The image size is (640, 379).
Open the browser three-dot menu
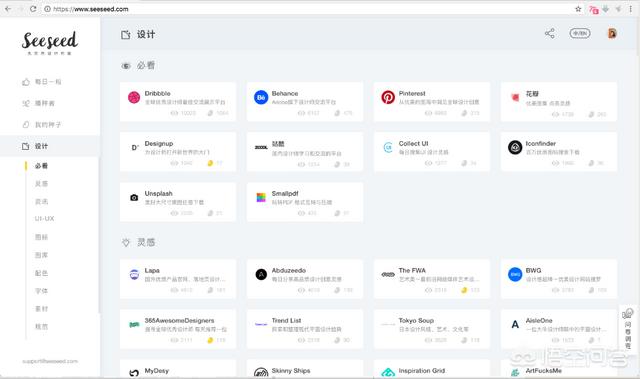point(631,9)
